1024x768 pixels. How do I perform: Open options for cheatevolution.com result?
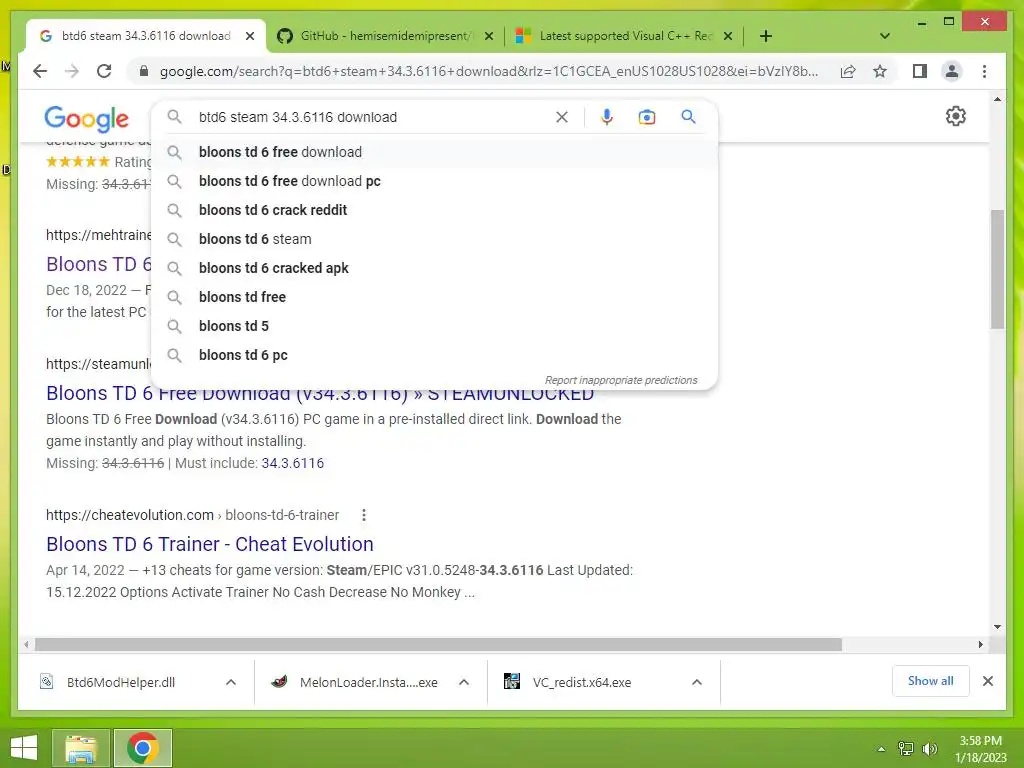click(364, 515)
